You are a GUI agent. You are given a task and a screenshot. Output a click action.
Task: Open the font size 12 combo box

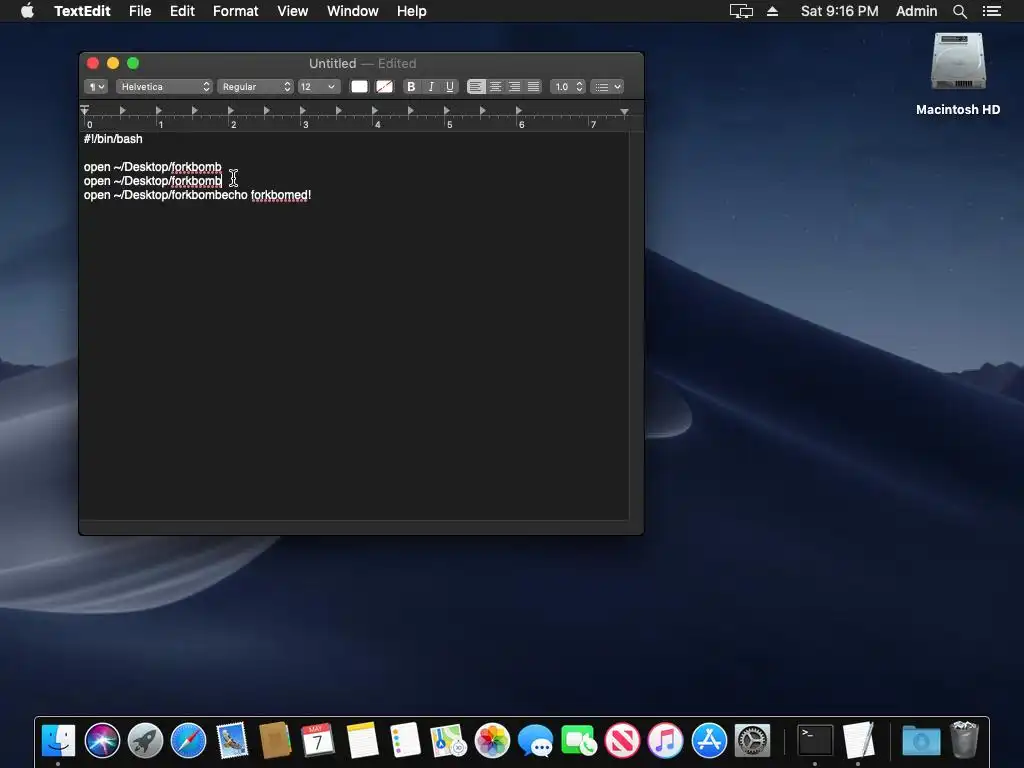[318, 86]
